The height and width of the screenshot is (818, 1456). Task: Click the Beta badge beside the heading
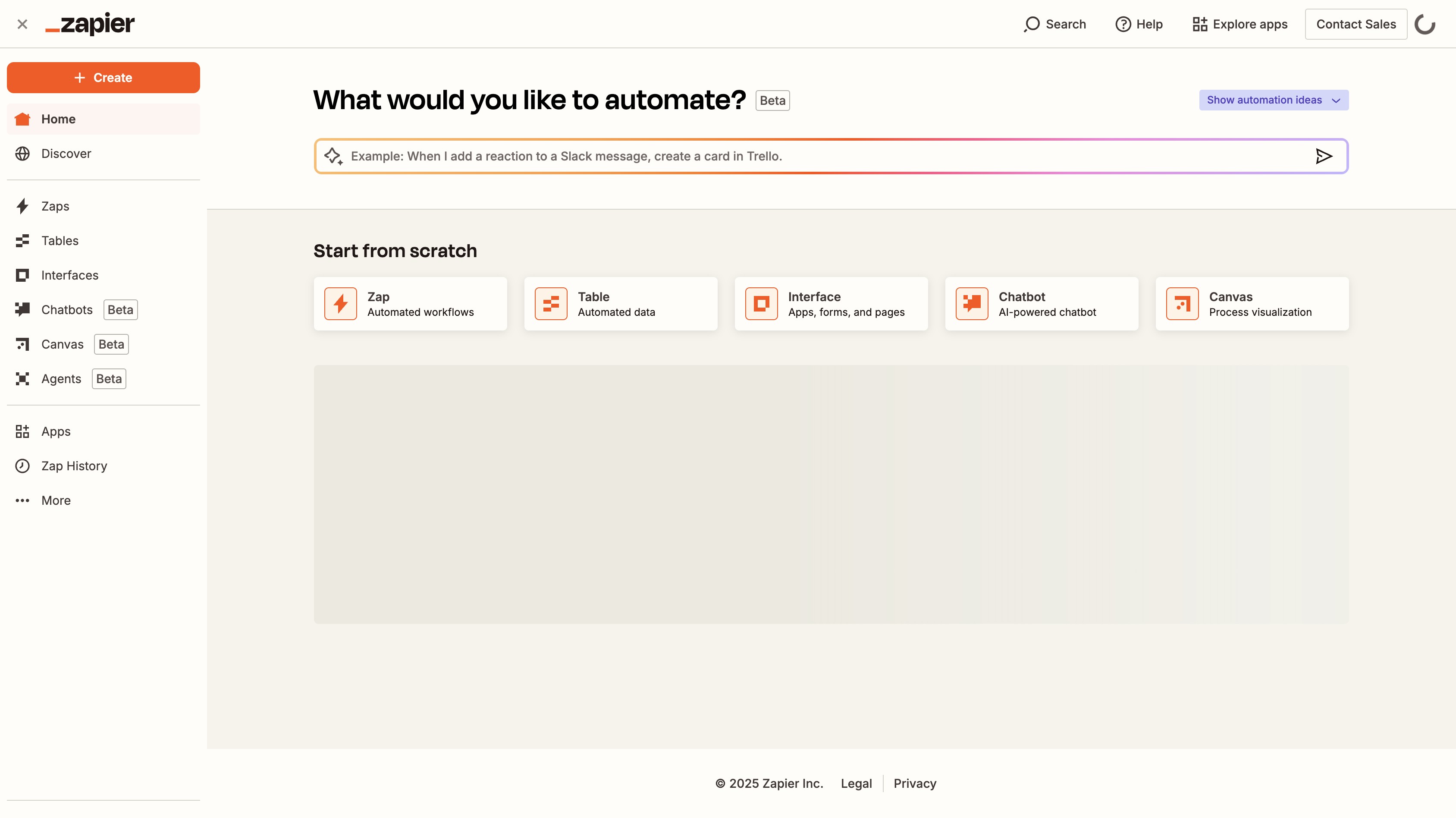pyautogui.click(x=772, y=100)
